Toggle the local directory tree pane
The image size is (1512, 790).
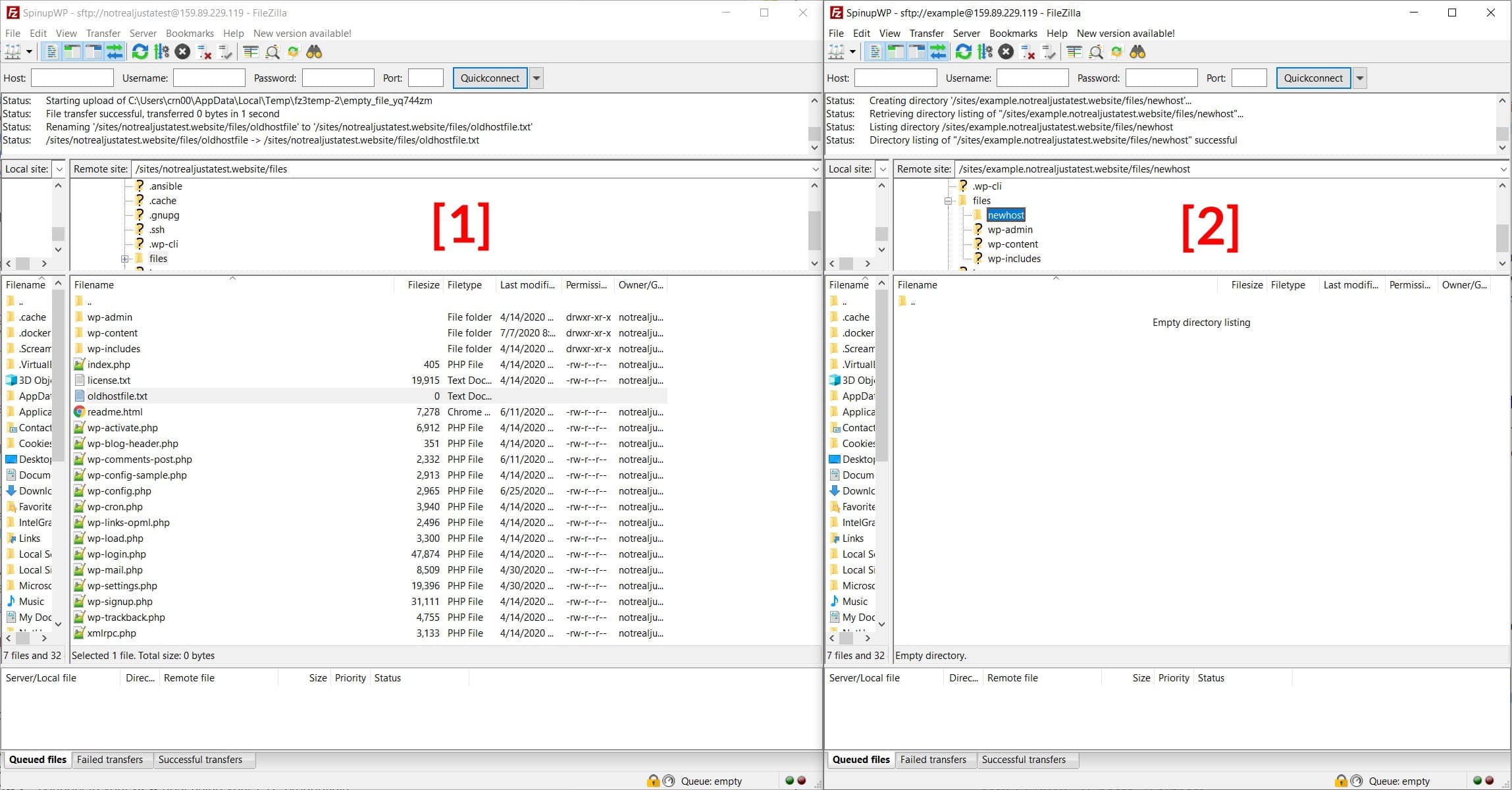72,51
